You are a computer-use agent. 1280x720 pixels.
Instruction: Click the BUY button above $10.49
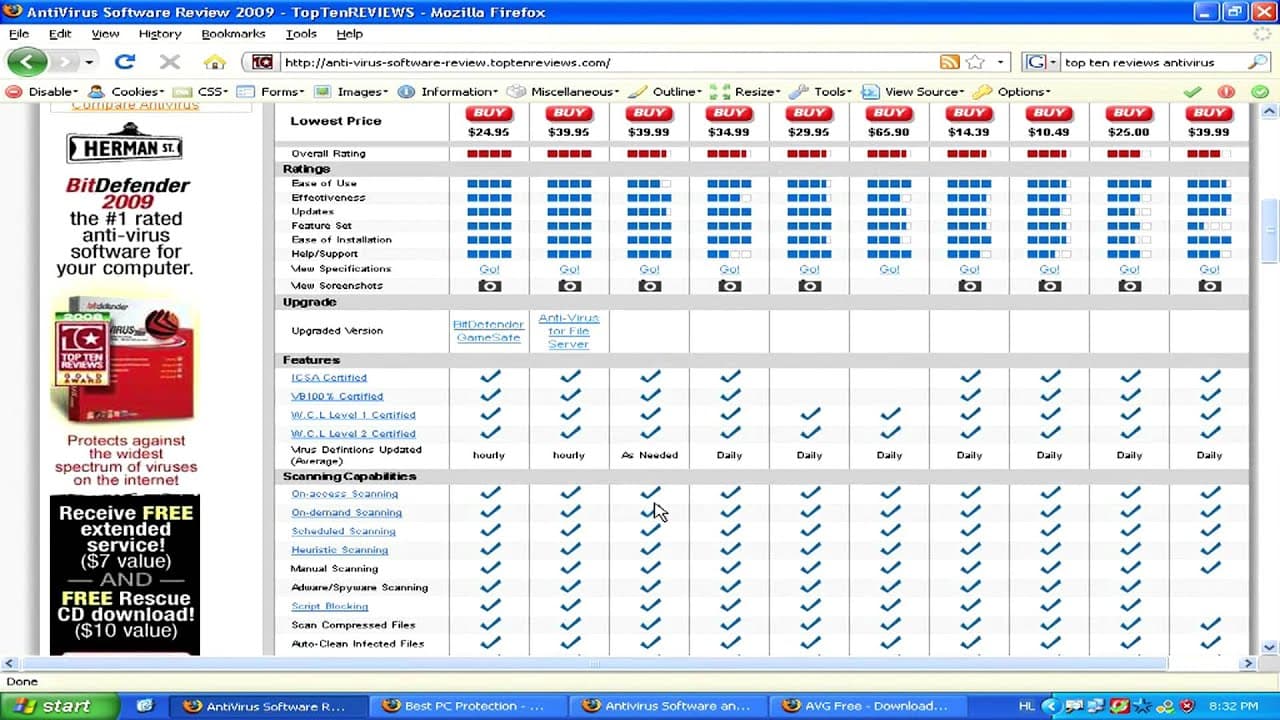(x=1049, y=113)
